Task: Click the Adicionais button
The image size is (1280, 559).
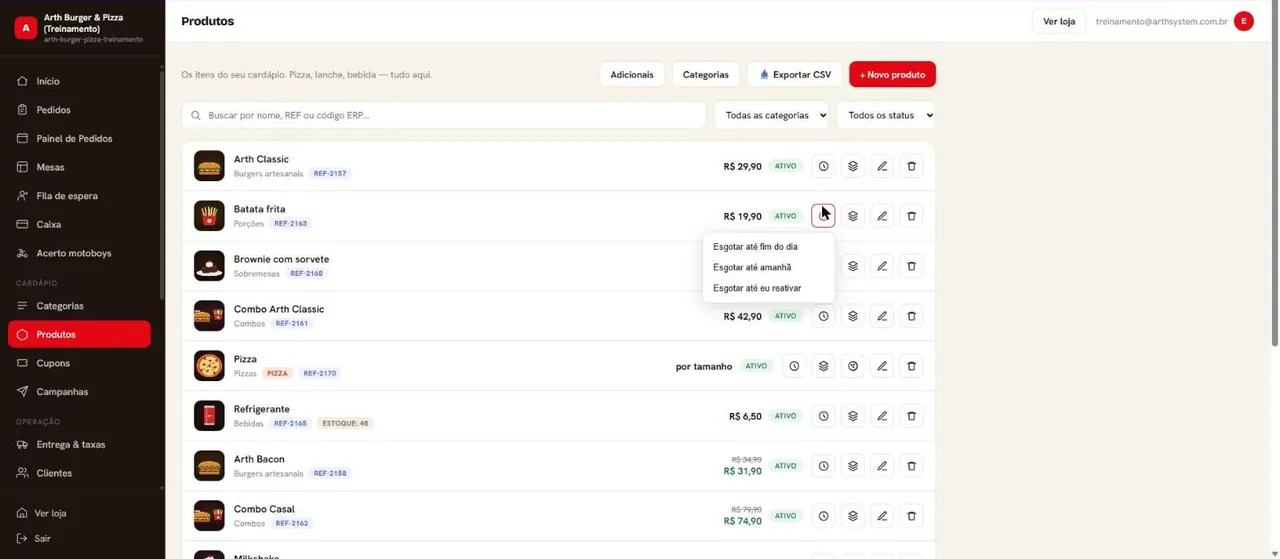Action: click(632, 75)
